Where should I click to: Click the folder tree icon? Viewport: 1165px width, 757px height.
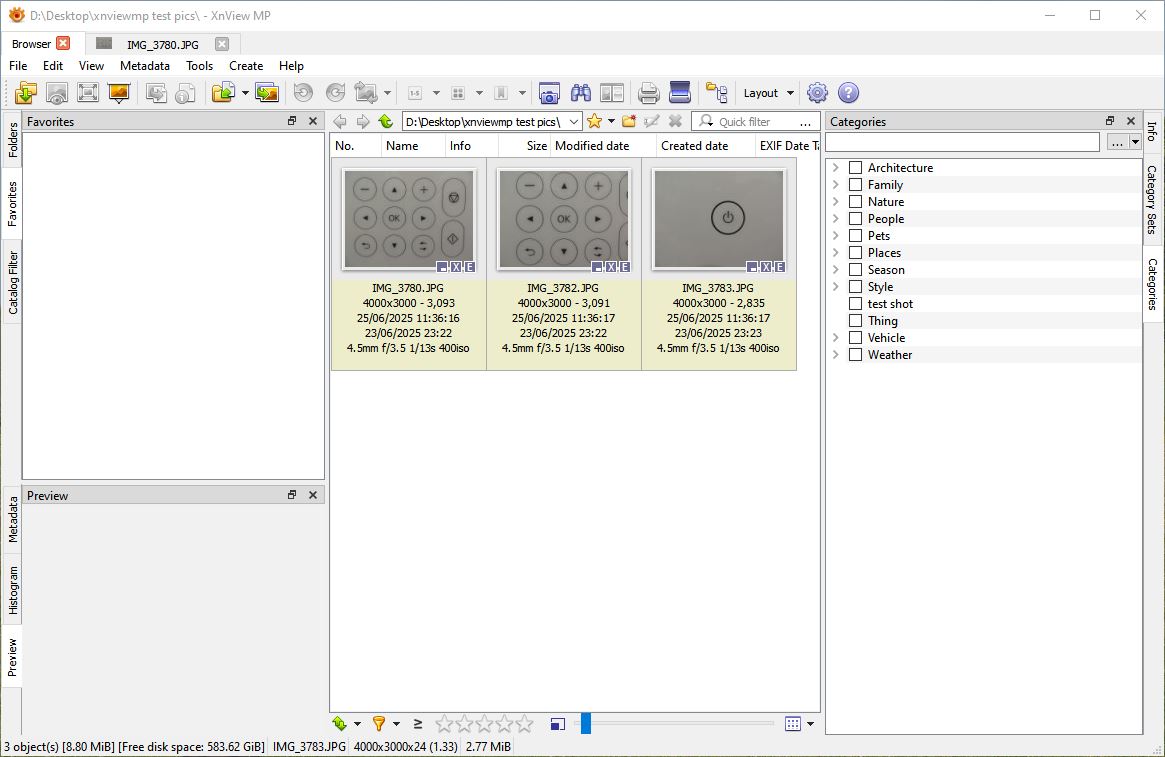(716, 93)
